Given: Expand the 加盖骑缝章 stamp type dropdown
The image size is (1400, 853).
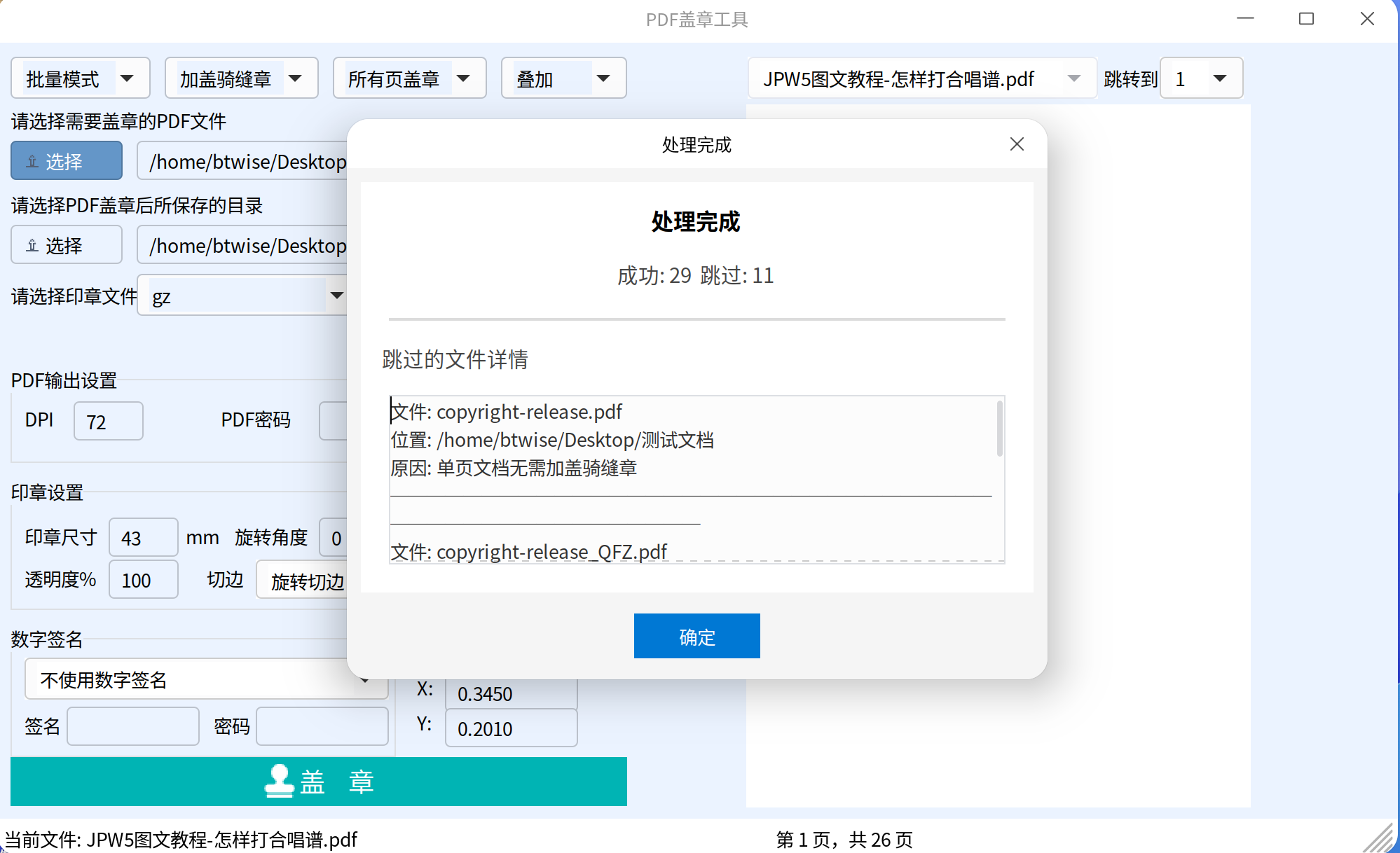Looking at the screenshot, I should pyautogui.click(x=241, y=78).
